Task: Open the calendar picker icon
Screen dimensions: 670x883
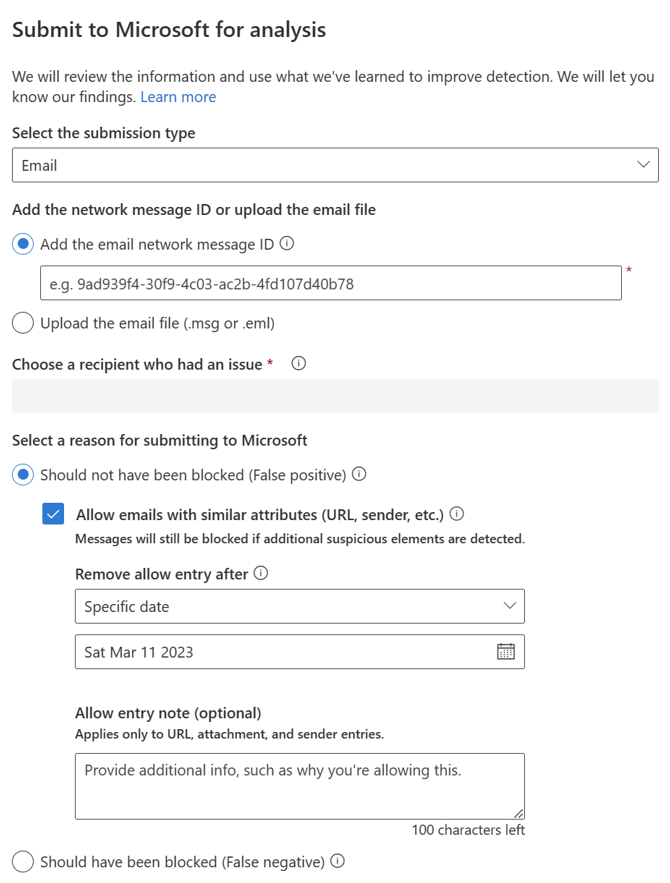Action: (506, 652)
